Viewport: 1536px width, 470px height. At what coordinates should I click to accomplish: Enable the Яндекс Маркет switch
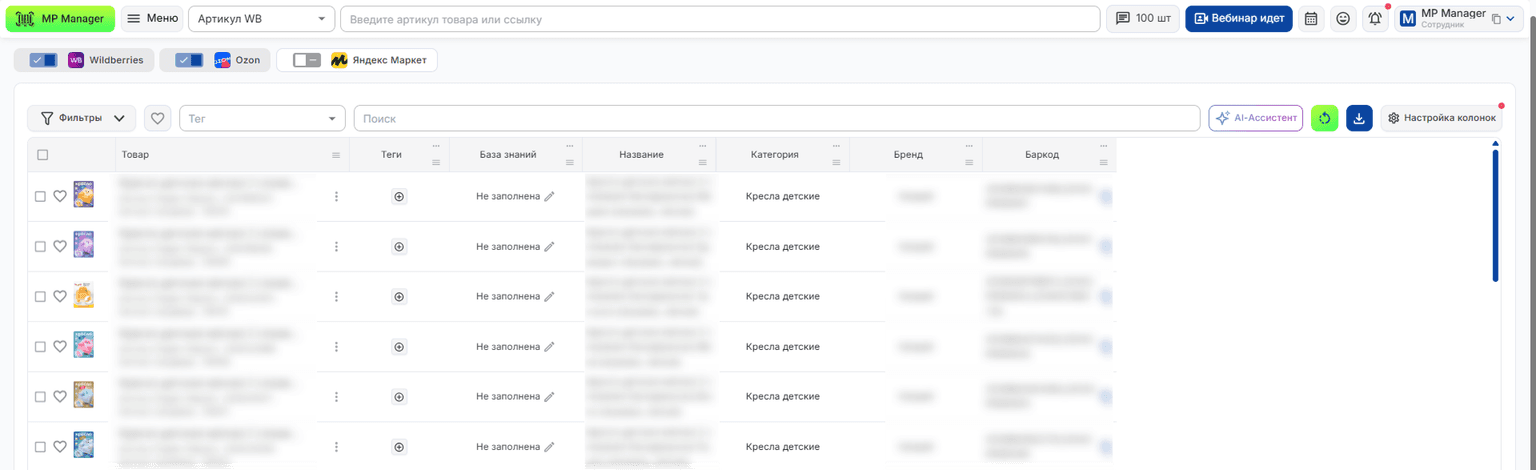pyautogui.click(x=307, y=60)
